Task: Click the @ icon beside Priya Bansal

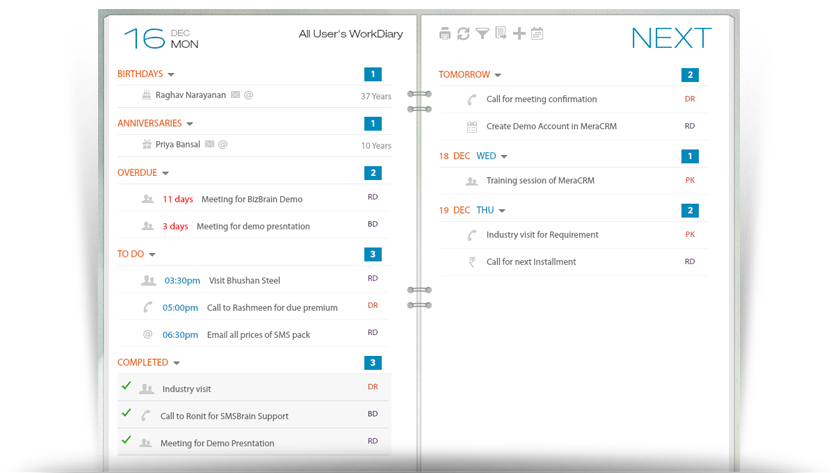Action: (x=223, y=144)
